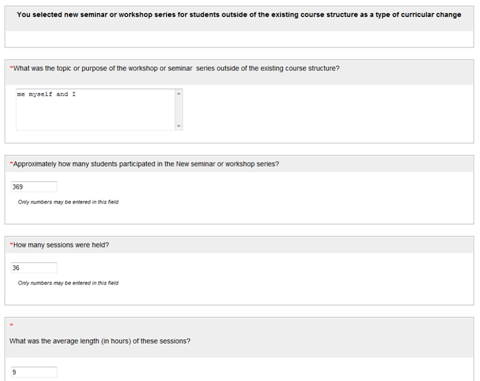Image resolution: width=480 pixels, height=381 pixels.
Task: Click the 'How many sessions were held?' label
Action: pyautogui.click(x=61, y=245)
